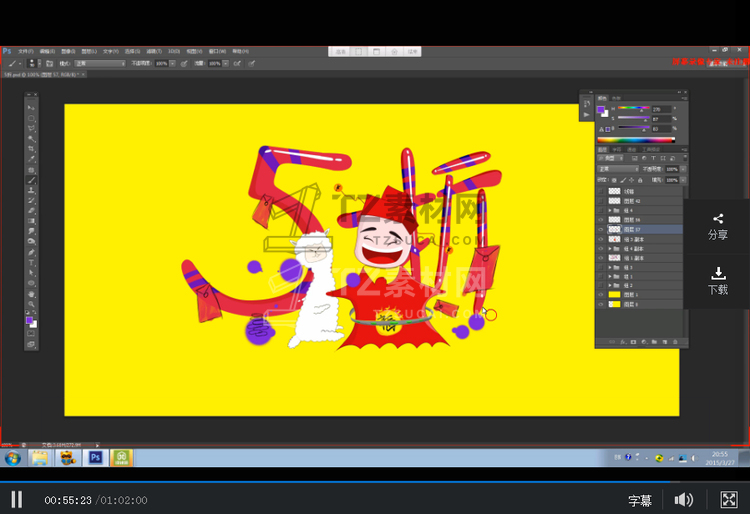Select the Brush tool in toolbox

coord(31,180)
